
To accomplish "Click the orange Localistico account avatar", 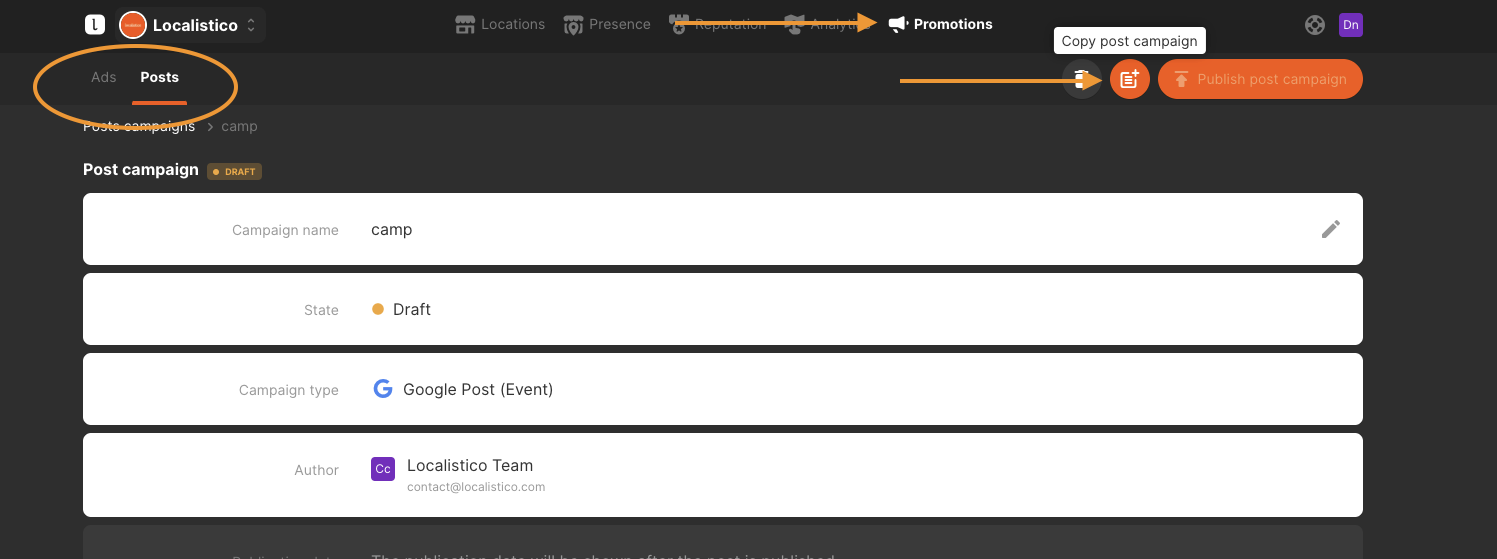I will (133, 25).
